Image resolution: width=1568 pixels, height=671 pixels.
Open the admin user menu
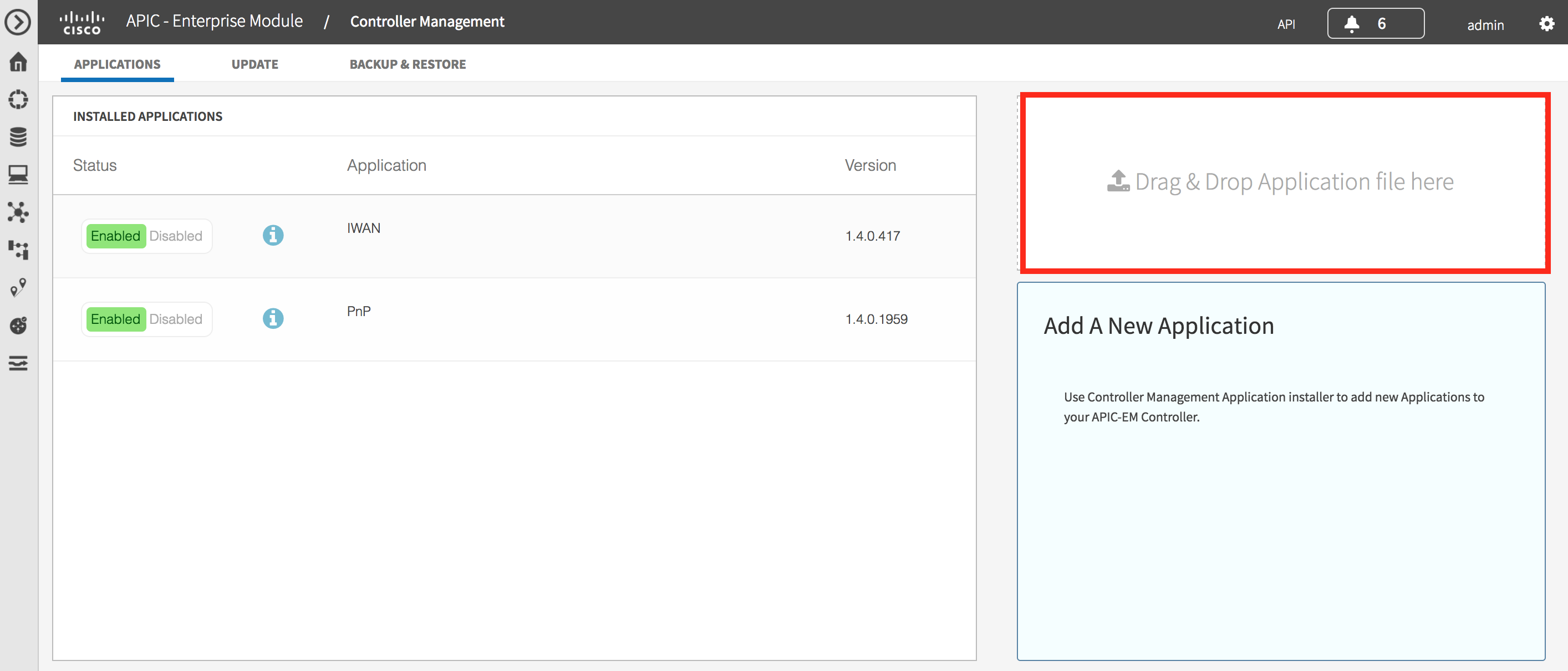point(1485,25)
